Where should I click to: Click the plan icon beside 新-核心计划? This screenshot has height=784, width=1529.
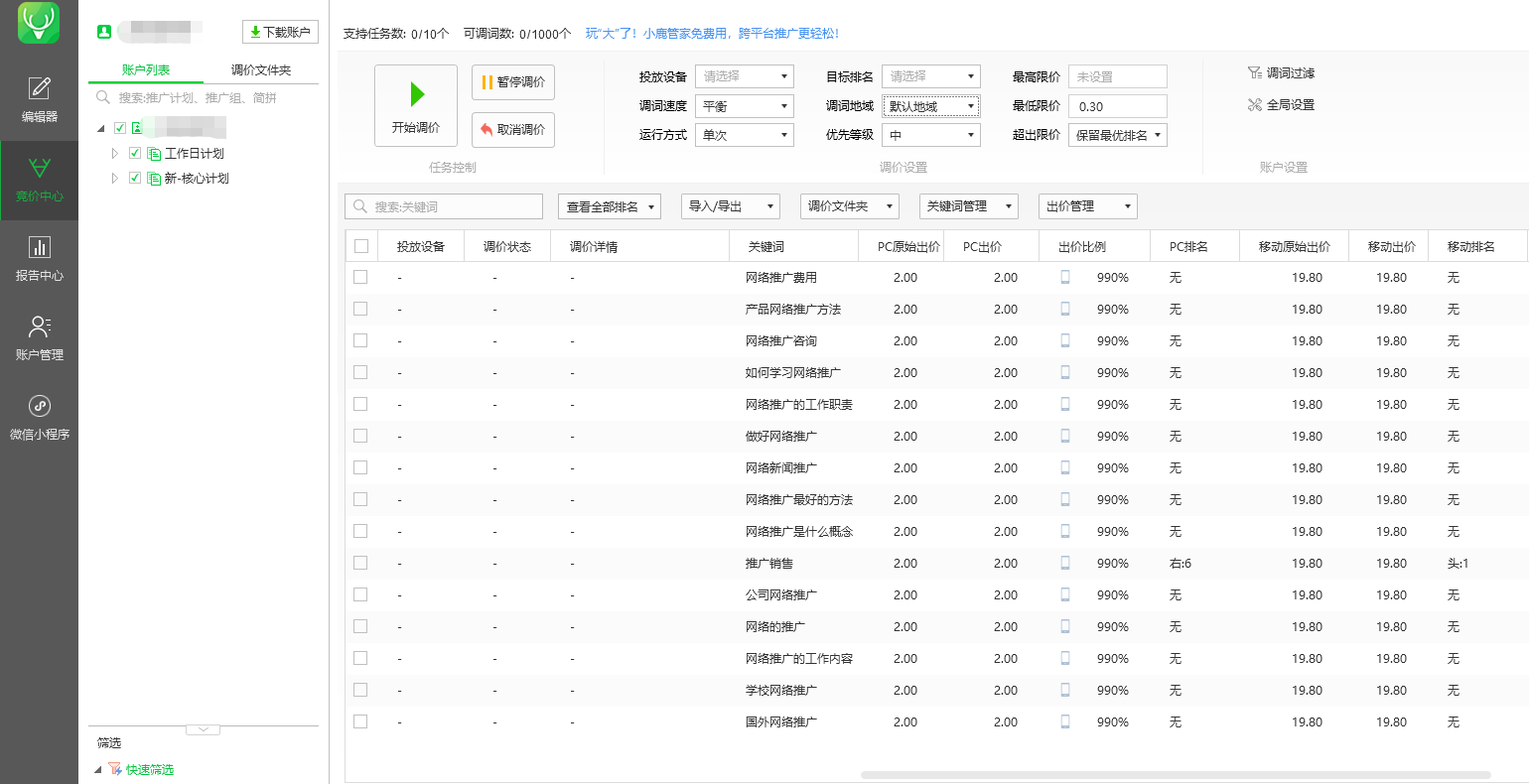tap(154, 179)
